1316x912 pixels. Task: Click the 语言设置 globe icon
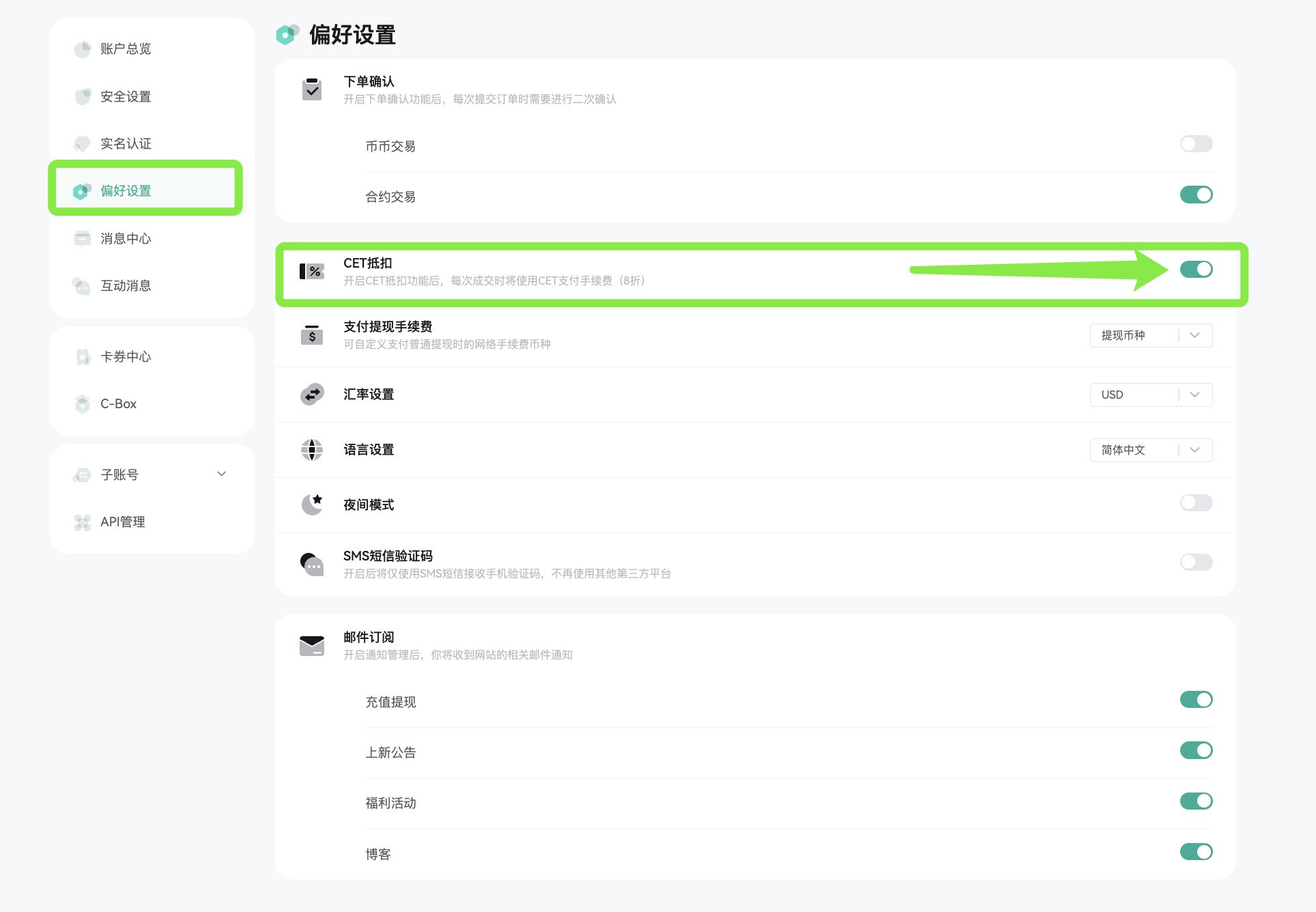[x=312, y=450]
